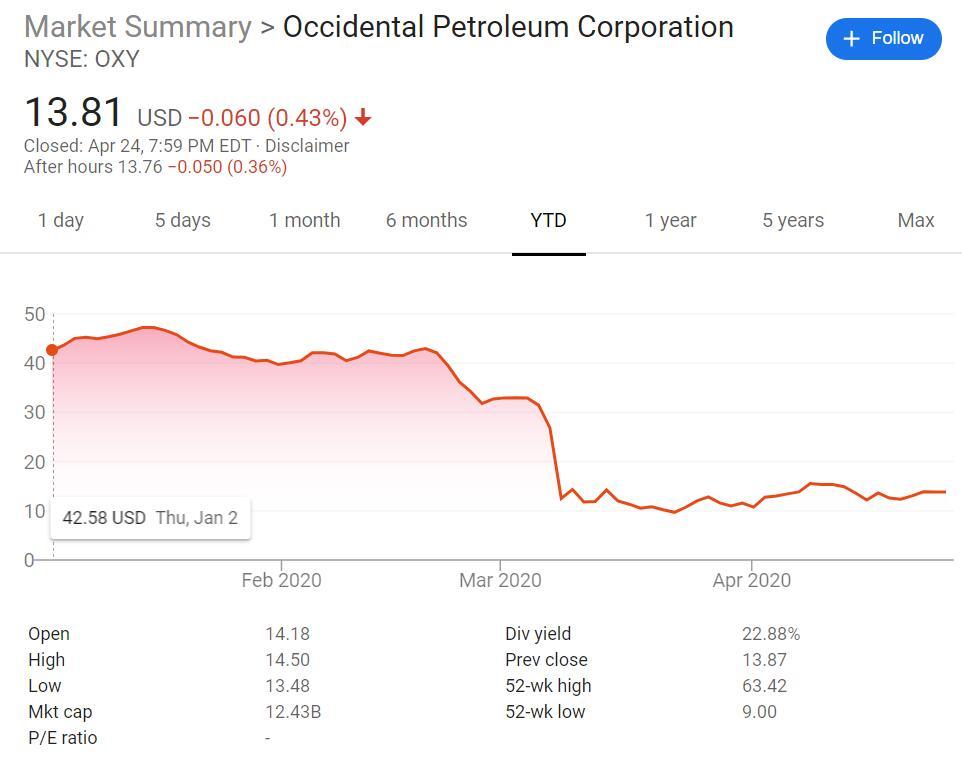Switch to the 1 year tab

click(671, 220)
